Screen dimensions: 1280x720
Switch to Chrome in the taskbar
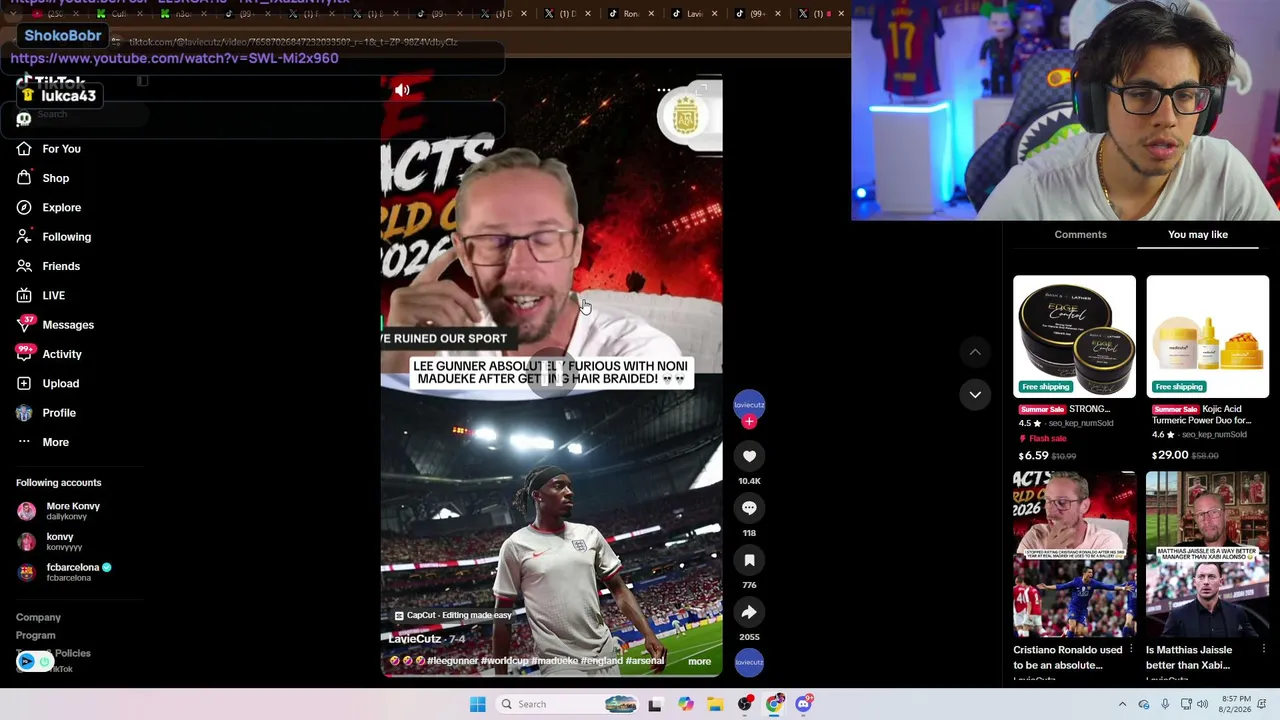[x=774, y=704]
